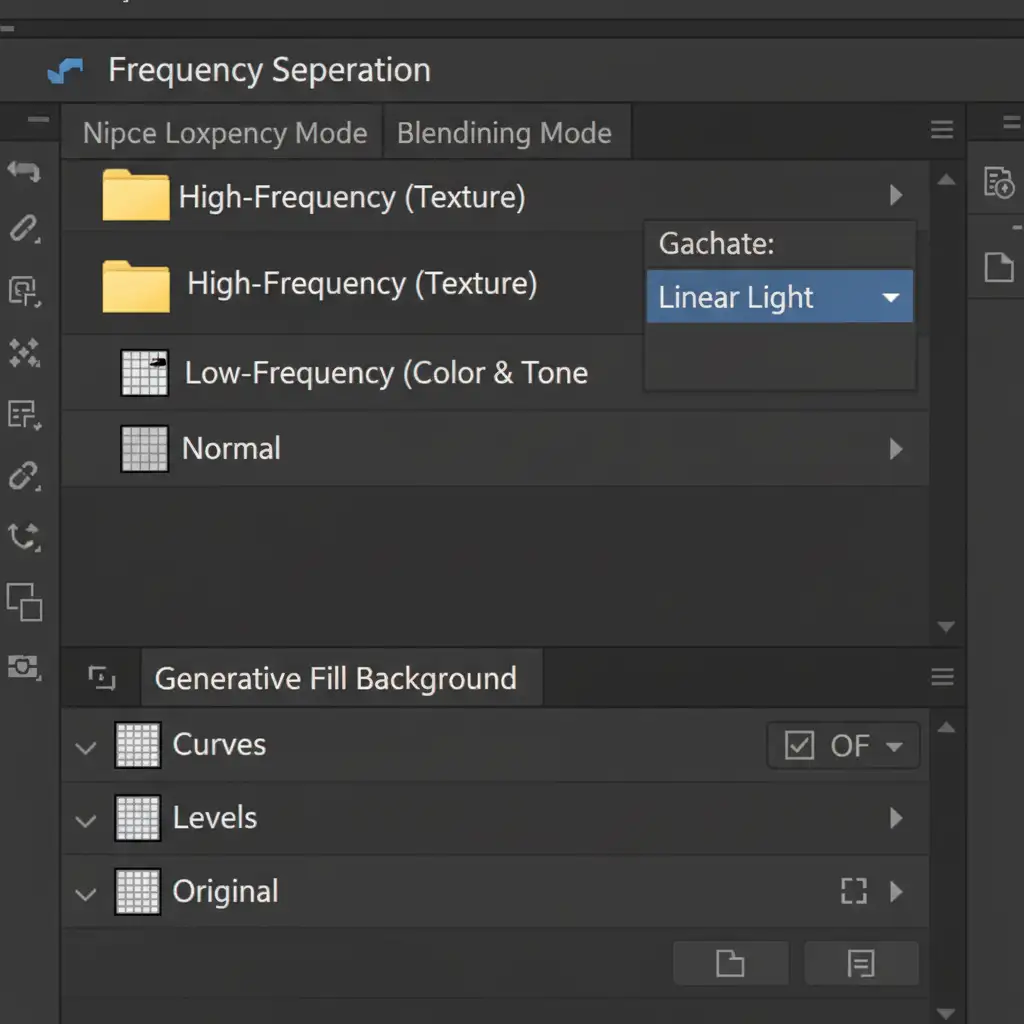Screen dimensions: 1024x1024
Task: Collapse the Levels layer chevron
Action: [x=87, y=820]
